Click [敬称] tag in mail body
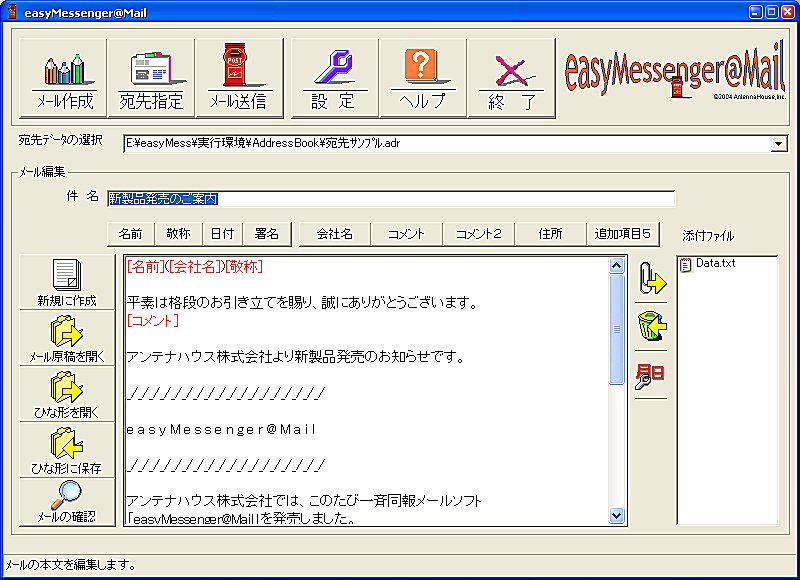 (244, 266)
